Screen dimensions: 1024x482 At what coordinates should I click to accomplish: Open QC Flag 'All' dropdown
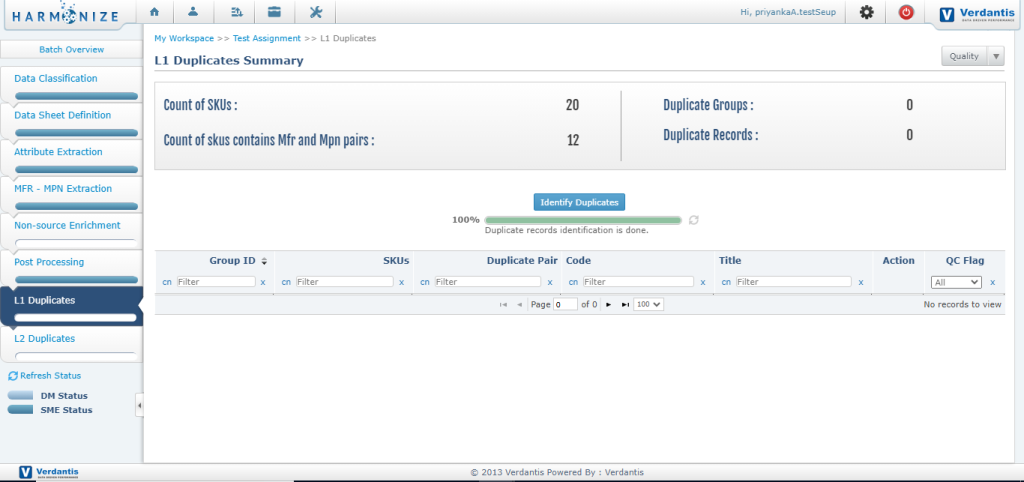pos(956,282)
